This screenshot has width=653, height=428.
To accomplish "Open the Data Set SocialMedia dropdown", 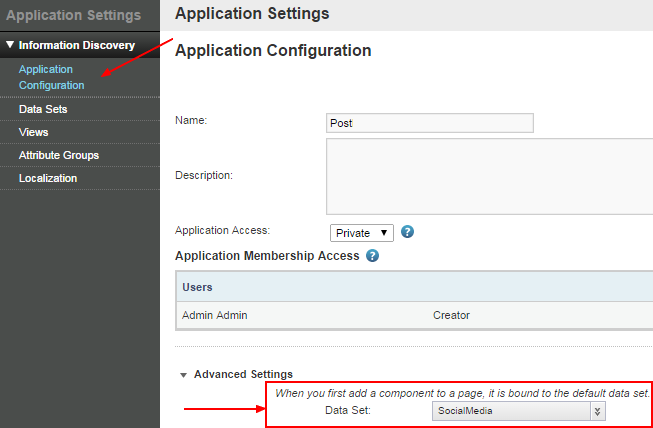I will point(519,411).
